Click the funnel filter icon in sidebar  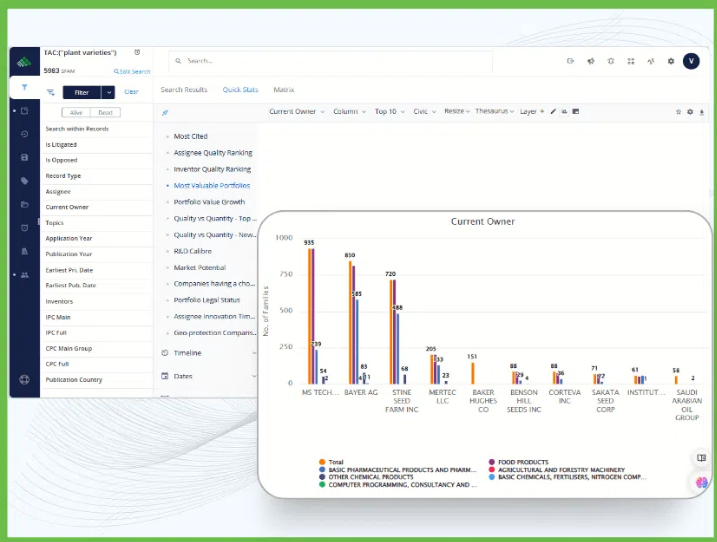[x=24, y=87]
